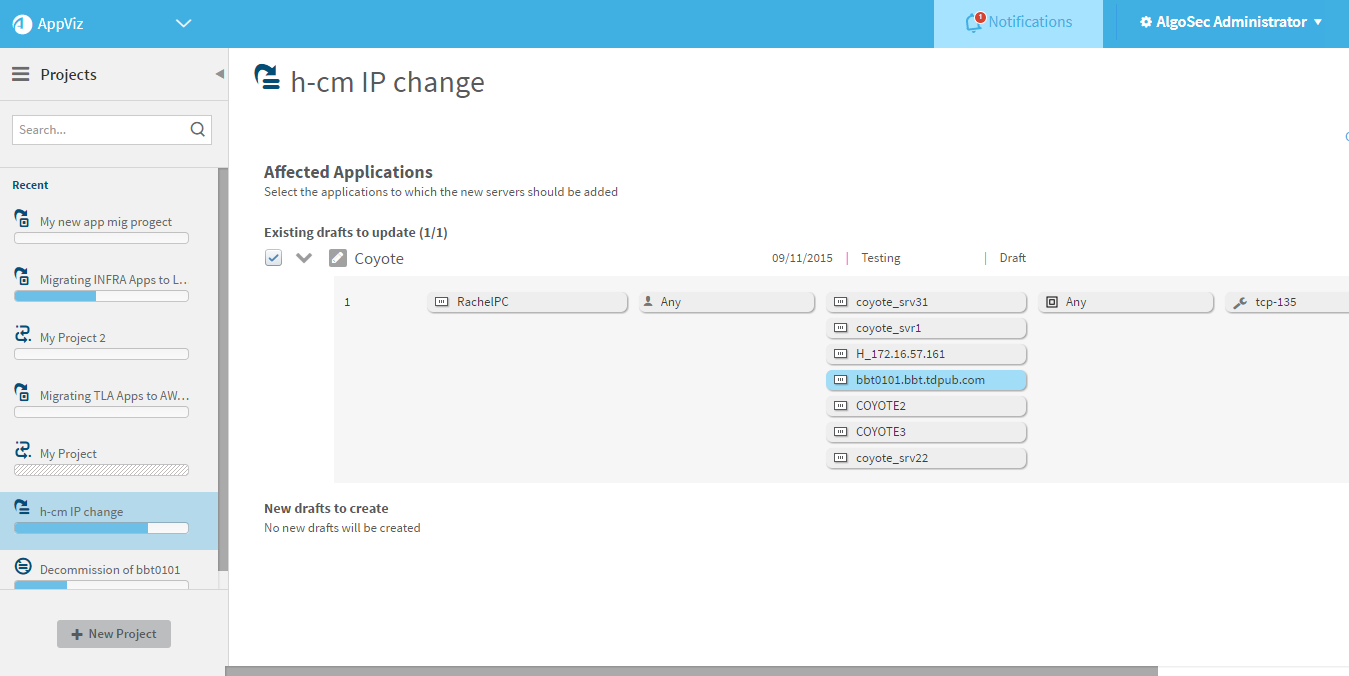This screenshot has height=676, width=1349.
Task: Click the New Project button
Action: click(x=114, y=634)
